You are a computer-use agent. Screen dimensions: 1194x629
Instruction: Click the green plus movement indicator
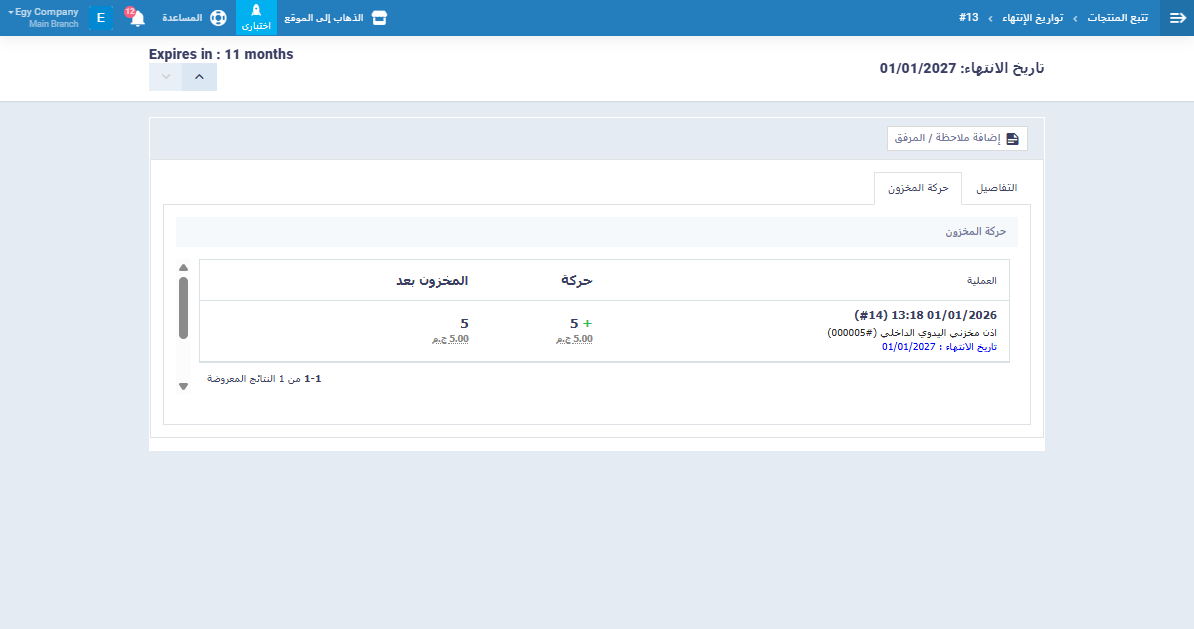[587, 323]
